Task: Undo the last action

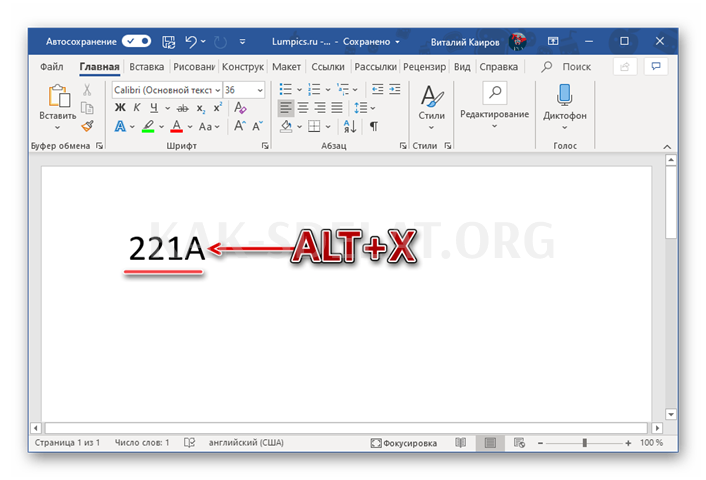Action: [x=191, y=42]
